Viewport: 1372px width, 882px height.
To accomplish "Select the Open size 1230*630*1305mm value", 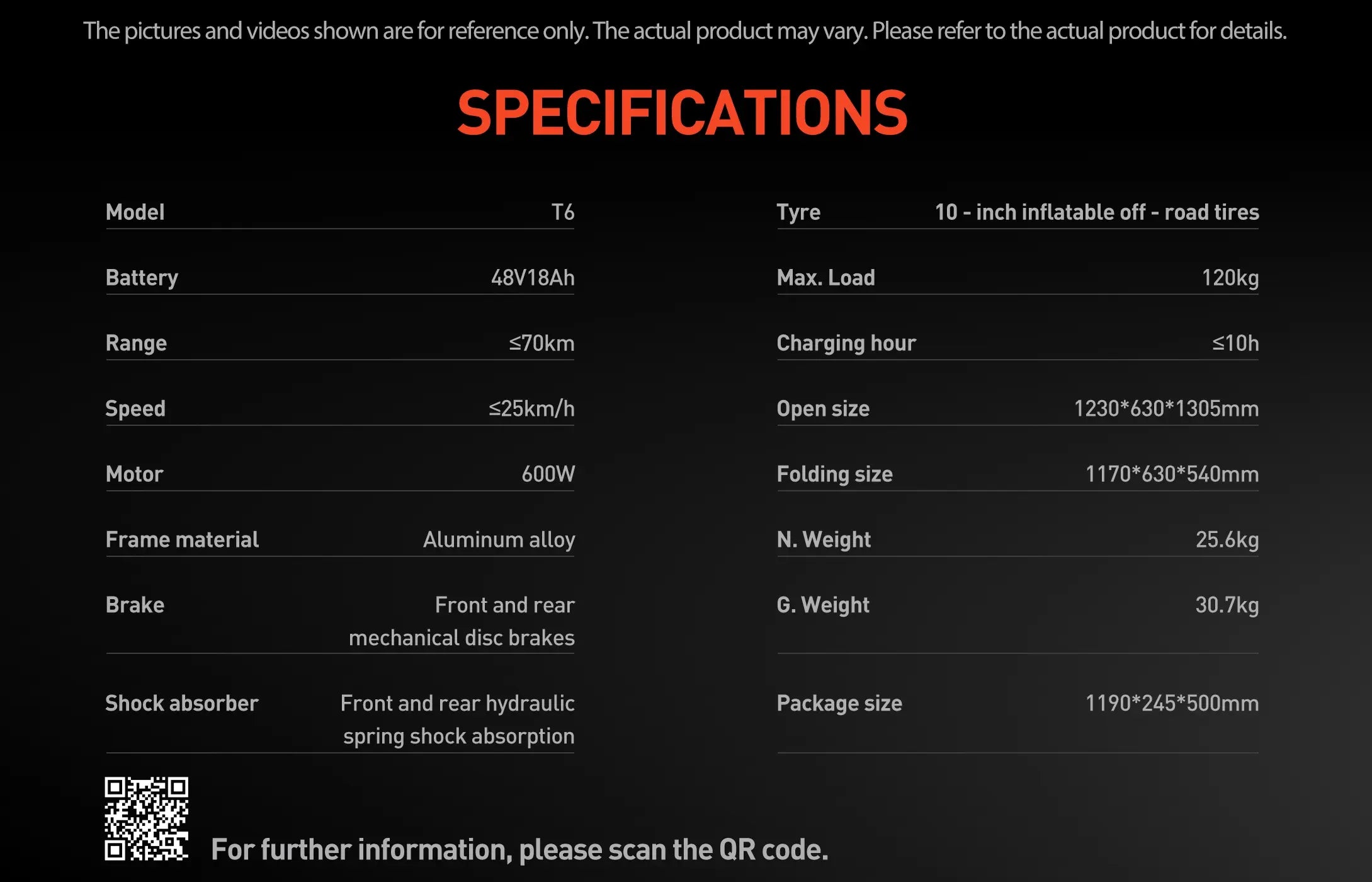I will tap(1166, 409).
